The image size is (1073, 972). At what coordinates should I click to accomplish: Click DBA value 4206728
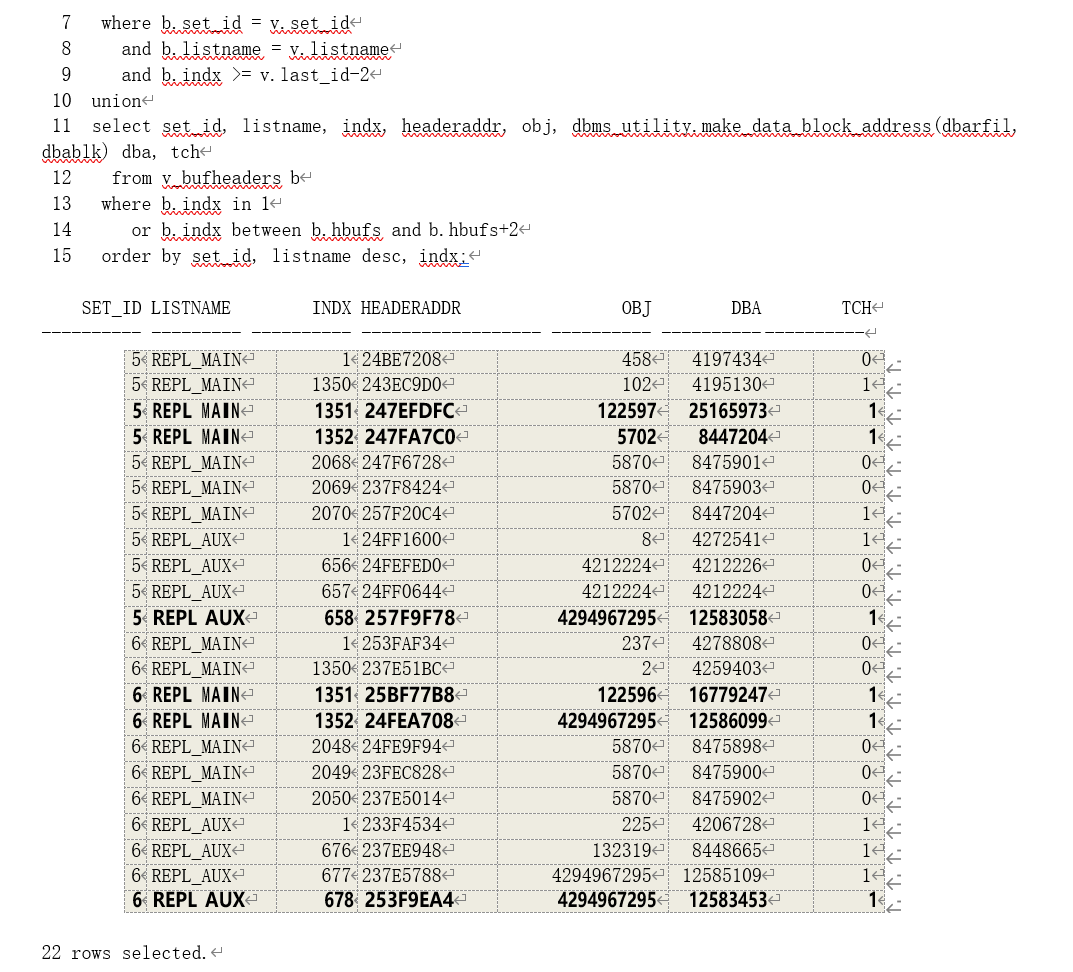pos(727,825)
